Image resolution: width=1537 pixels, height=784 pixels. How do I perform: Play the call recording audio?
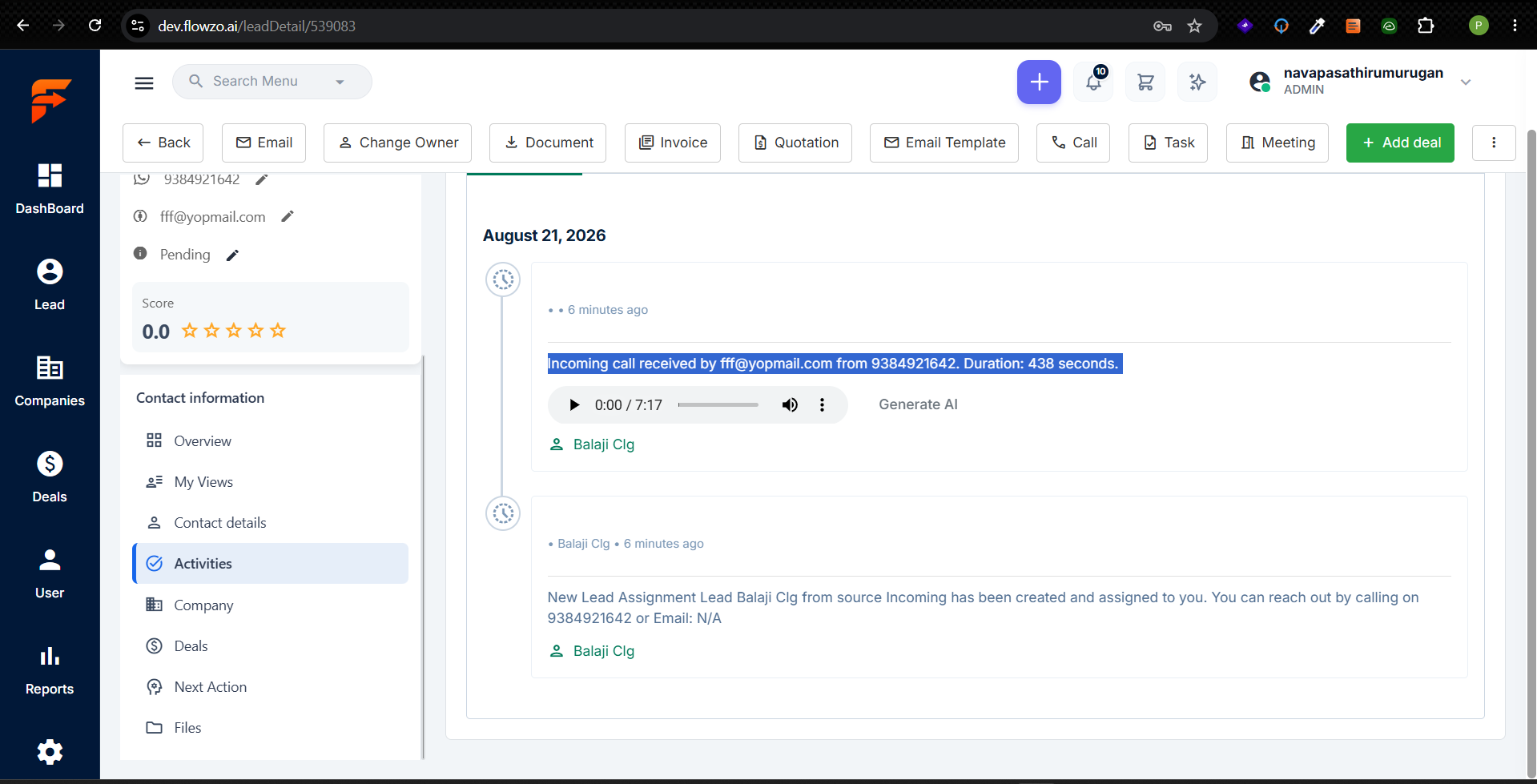(573, 405)
